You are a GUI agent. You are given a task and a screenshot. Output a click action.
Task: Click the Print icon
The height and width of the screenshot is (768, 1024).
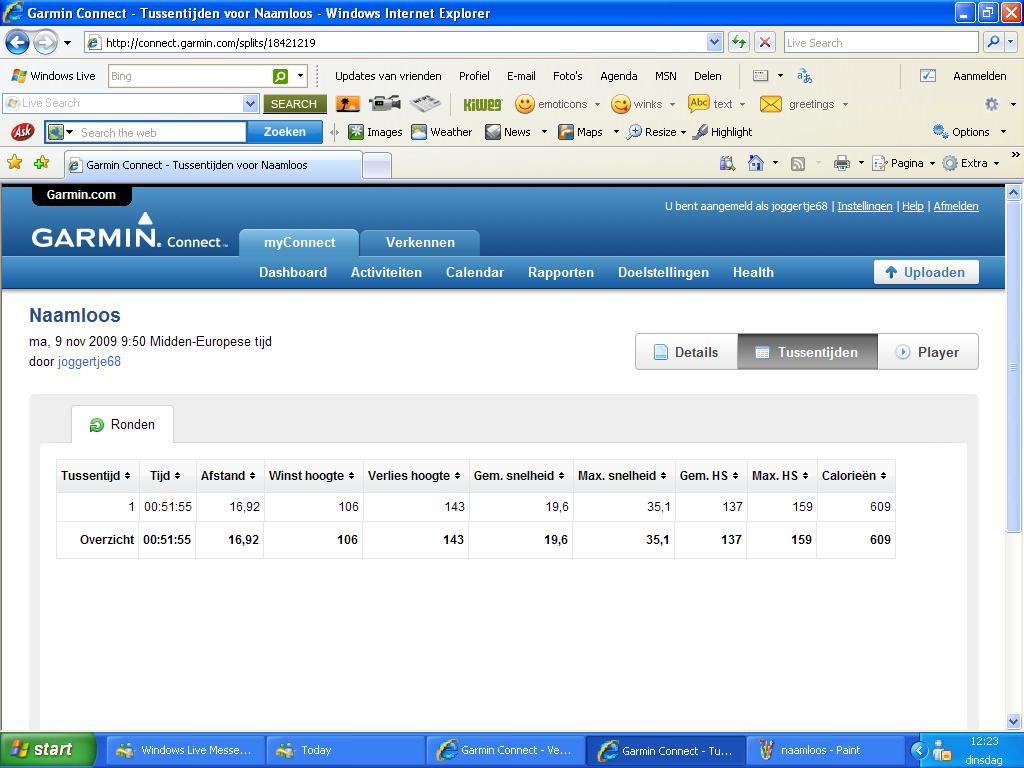842,163
